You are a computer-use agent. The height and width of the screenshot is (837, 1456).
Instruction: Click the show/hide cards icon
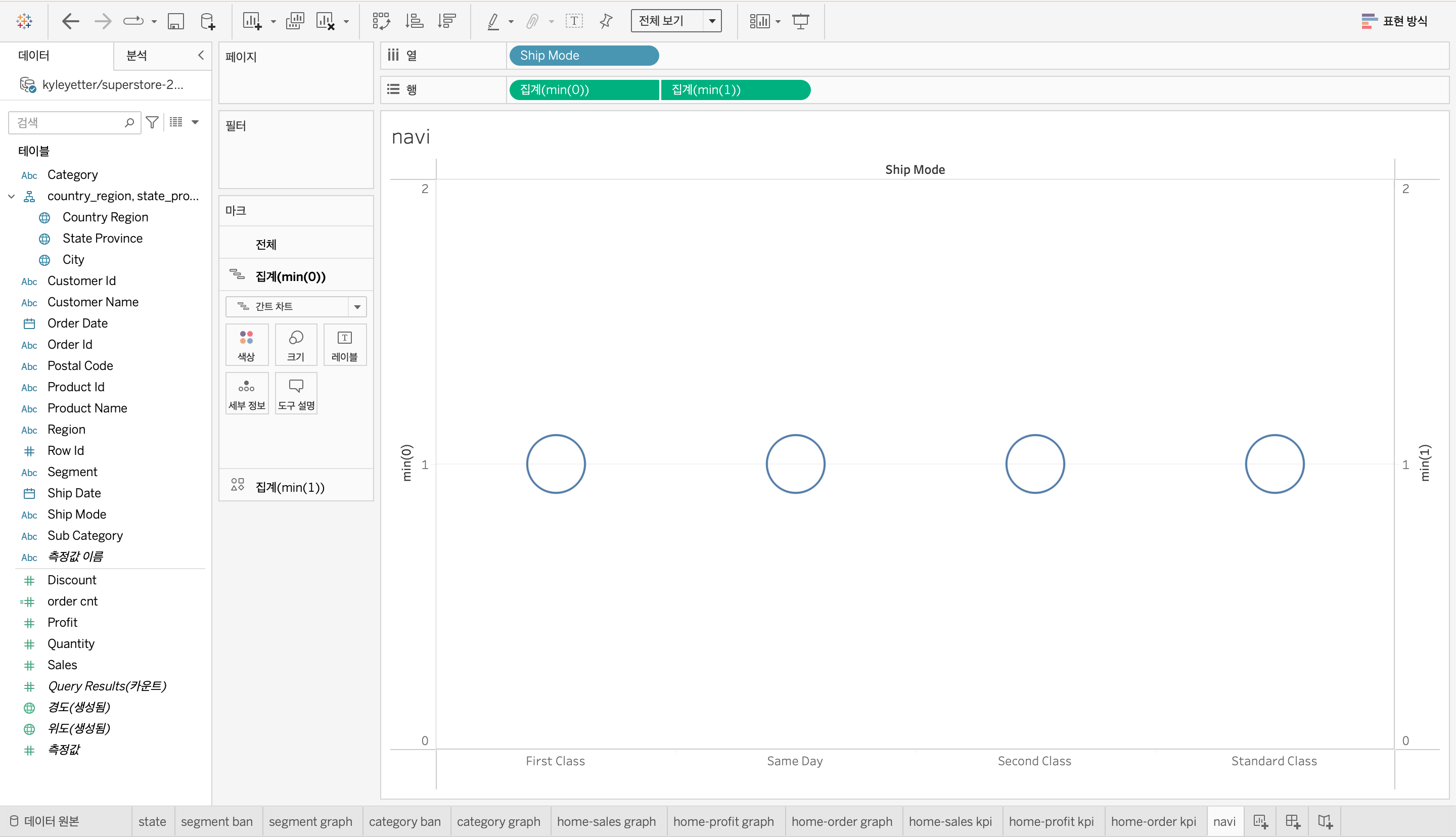(759, 21)
